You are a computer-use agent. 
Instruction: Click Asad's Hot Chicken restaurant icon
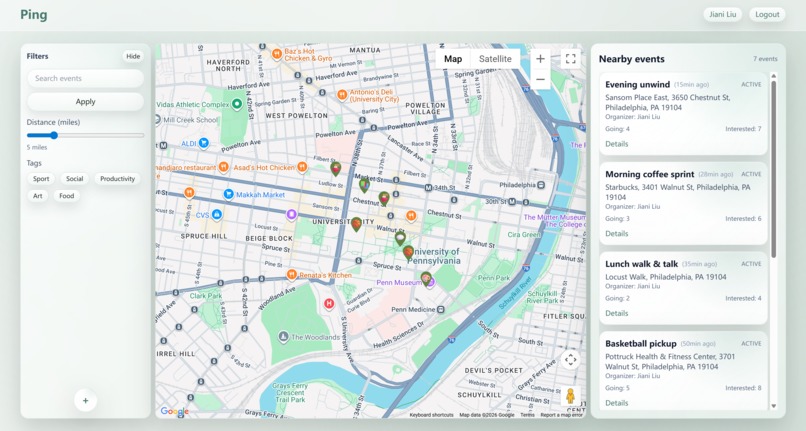(302, 167)
